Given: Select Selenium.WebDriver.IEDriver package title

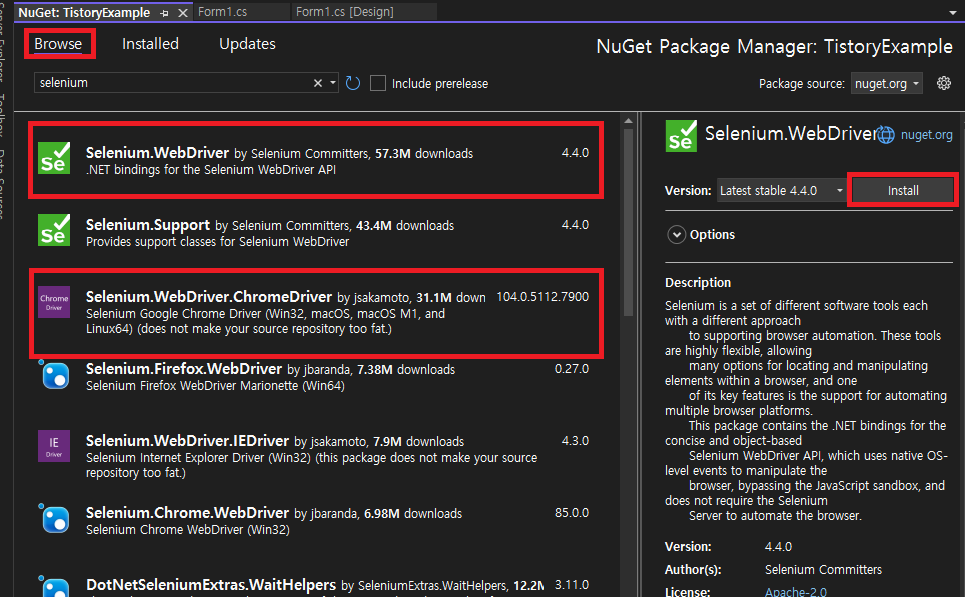Looking at the screenshot, I should pos(187,441).
